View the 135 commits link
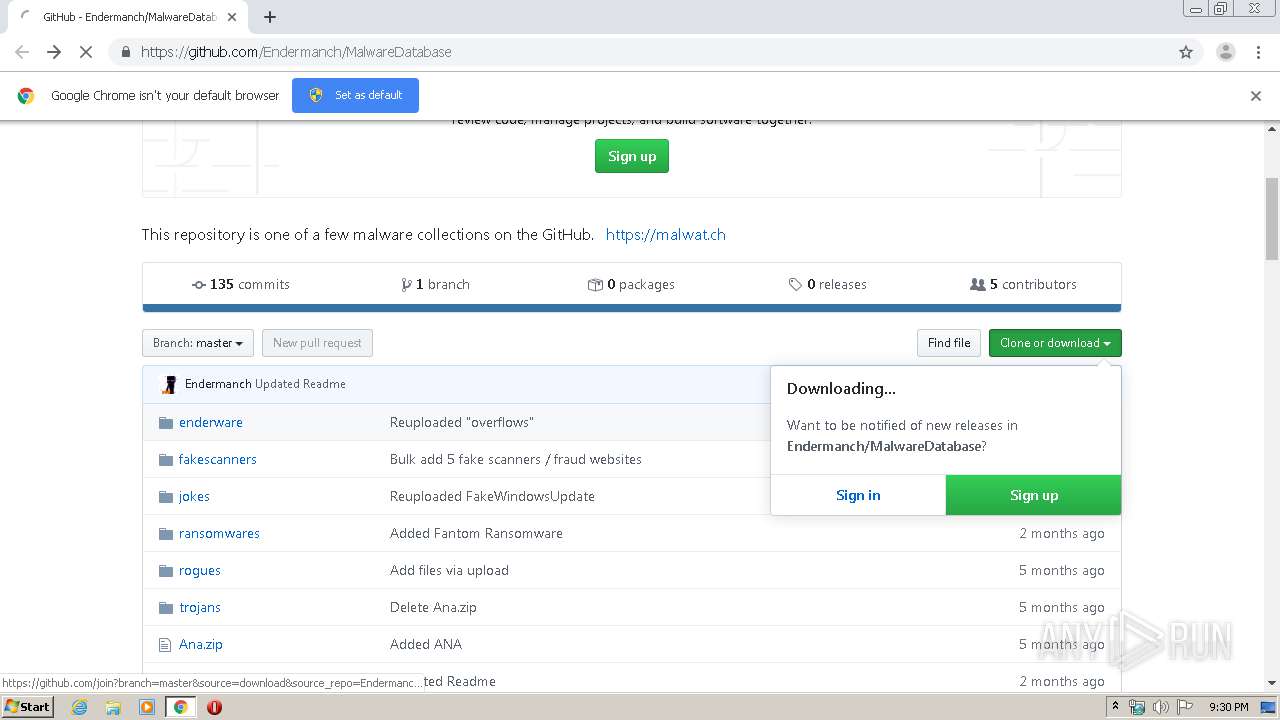This screenshot has height=720, width=1280. (x=241, y=285)
